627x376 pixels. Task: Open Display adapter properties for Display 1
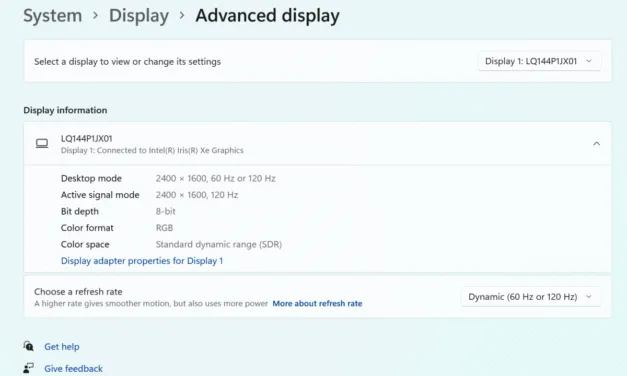pos(142,261)
